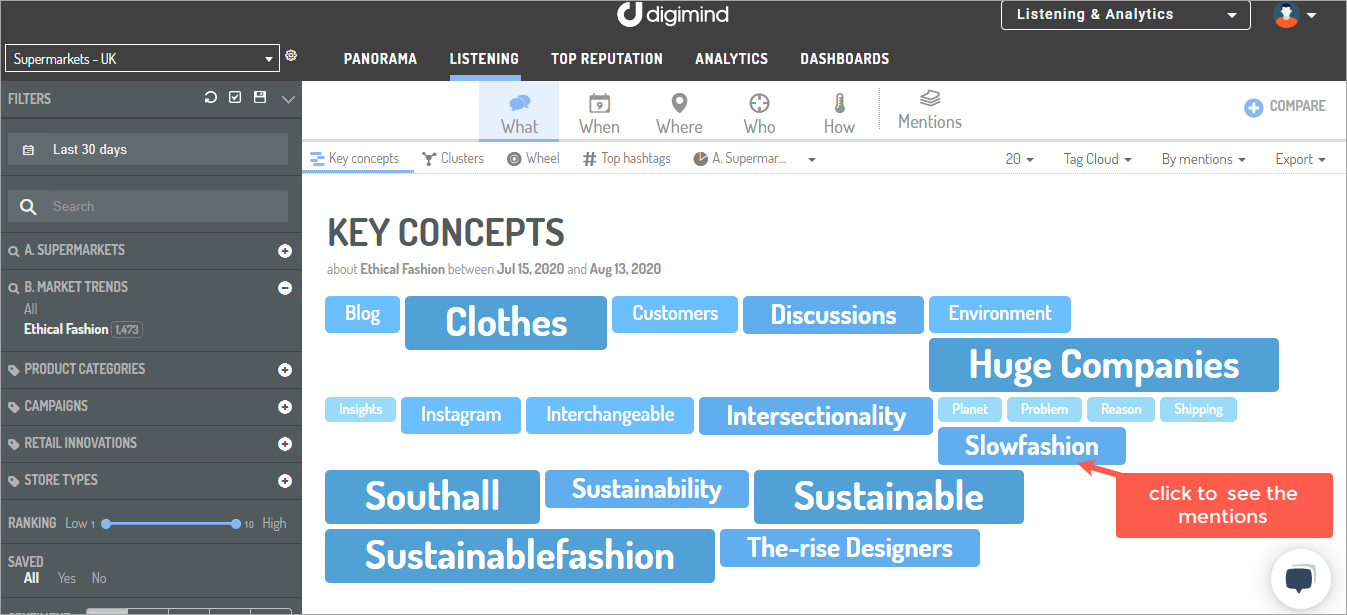This screenshot has height=615, width=1347.
Task: Click the Compare button
Action: (1285, 106)
